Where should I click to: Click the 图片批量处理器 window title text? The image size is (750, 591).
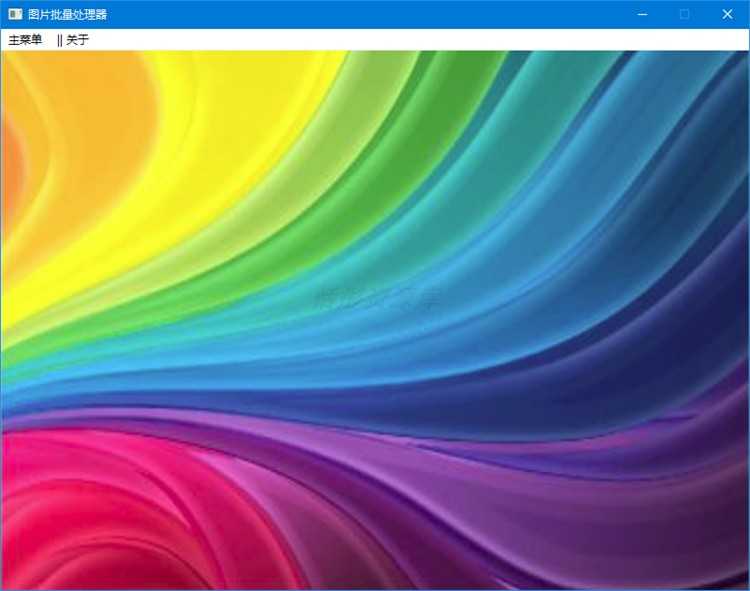pyautogui.click(x=67, y=14)
